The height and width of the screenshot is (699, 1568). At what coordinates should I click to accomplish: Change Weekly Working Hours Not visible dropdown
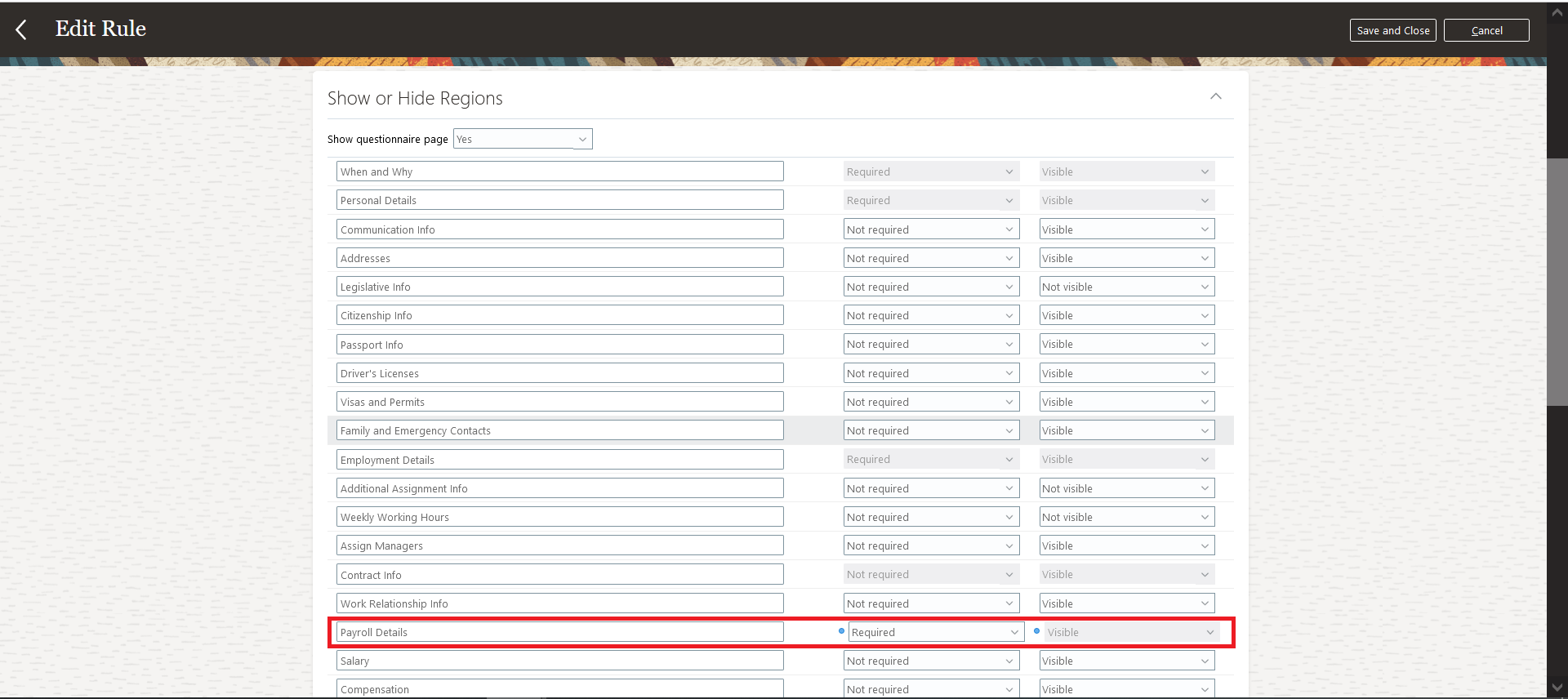pos(1127,517)
